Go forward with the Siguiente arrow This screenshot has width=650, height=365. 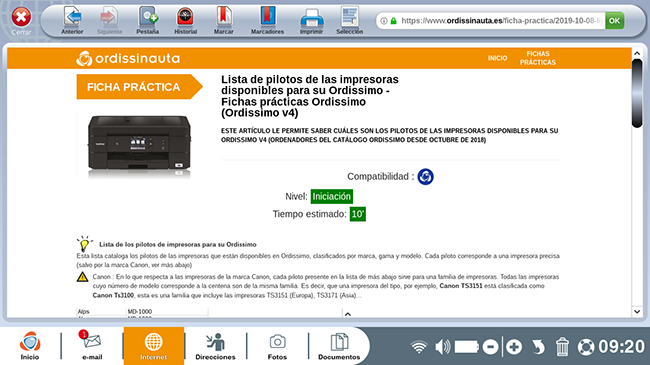pos(109,20)
